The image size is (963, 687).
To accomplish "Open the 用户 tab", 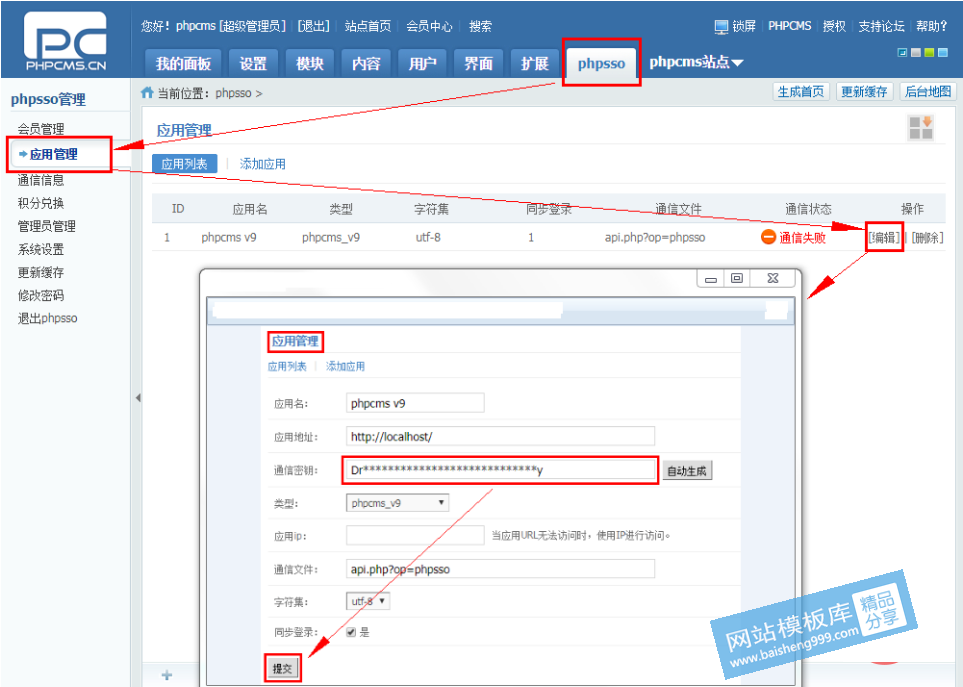I will pyautogui.click(x=423, y=63).
